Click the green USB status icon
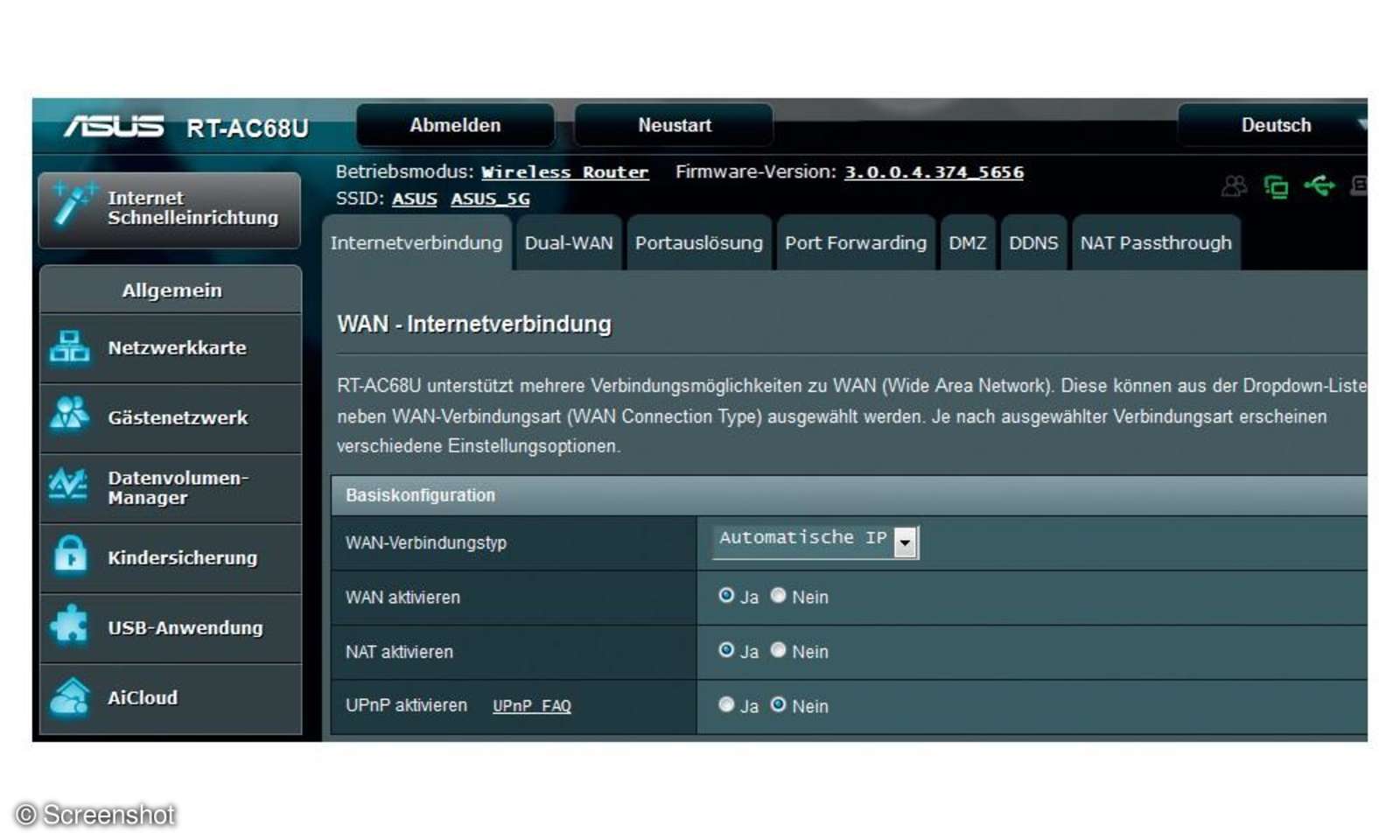Screen dimensions: 1400x840 (1321, 185)
